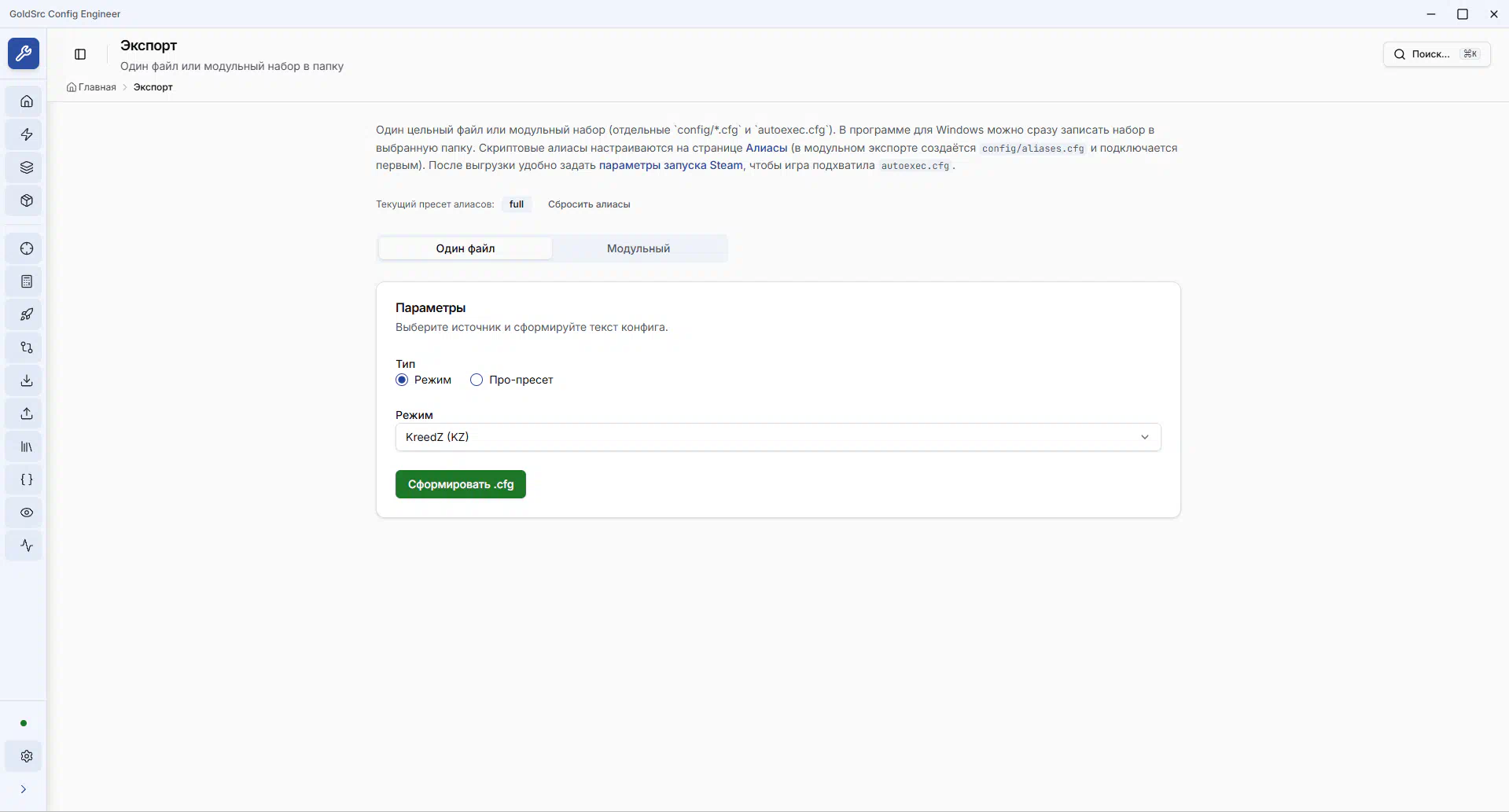Viewport: 1509px width, 812px height.
Task: Open the rocket launch sidebar icon
Action: (x=27, y=314)
